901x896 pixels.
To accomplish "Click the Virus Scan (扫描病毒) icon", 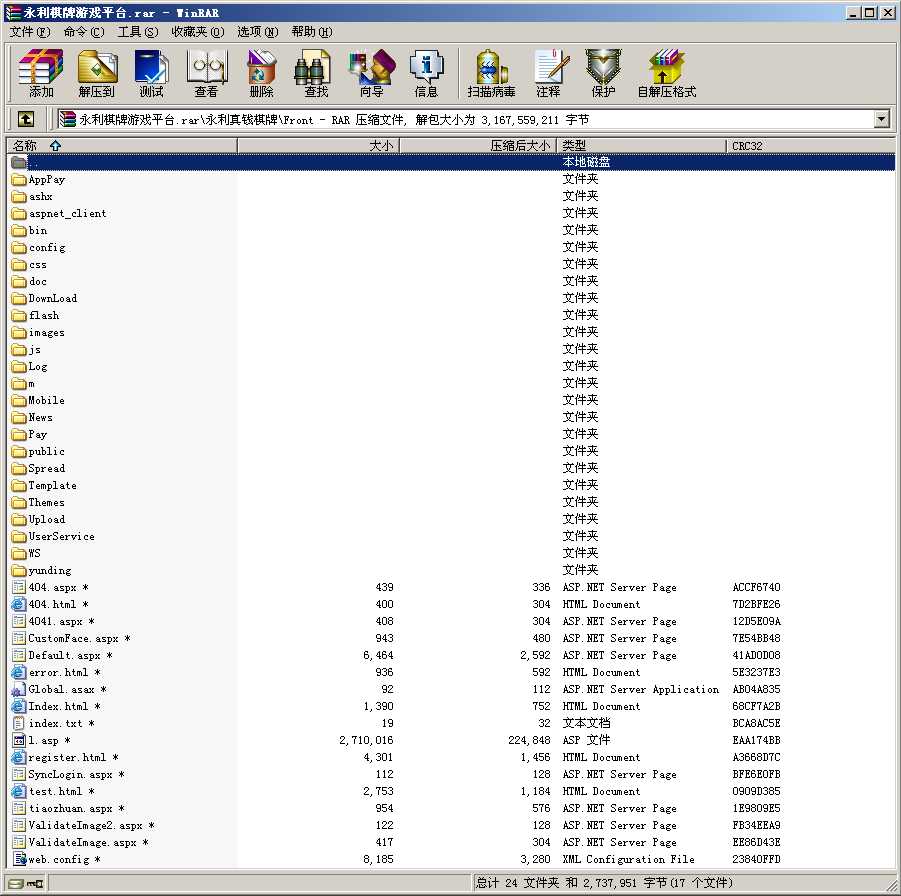I will (x=491, y=73).
